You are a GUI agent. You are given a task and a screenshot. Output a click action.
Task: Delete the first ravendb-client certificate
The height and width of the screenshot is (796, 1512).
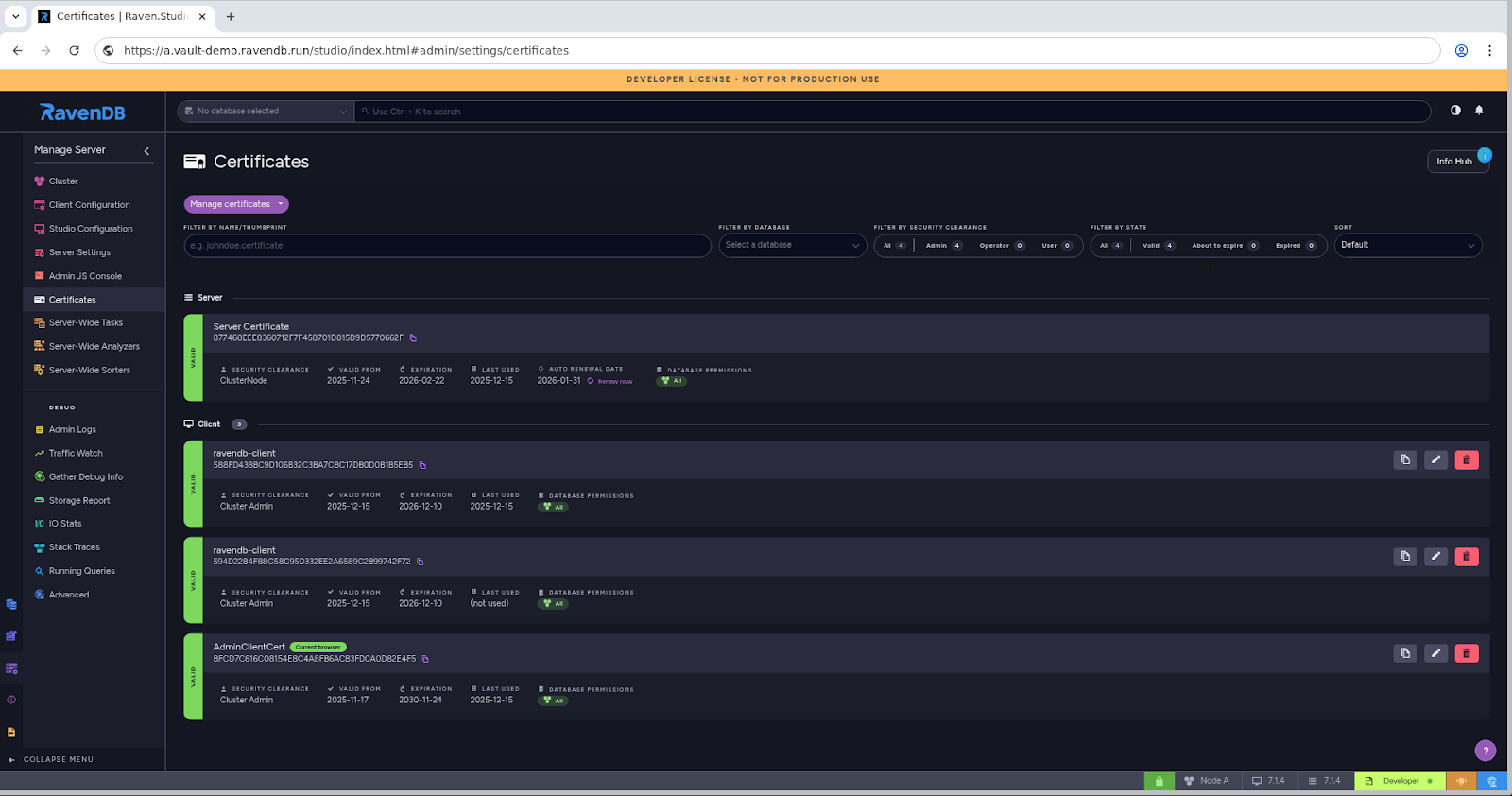tap(1466, 459)
